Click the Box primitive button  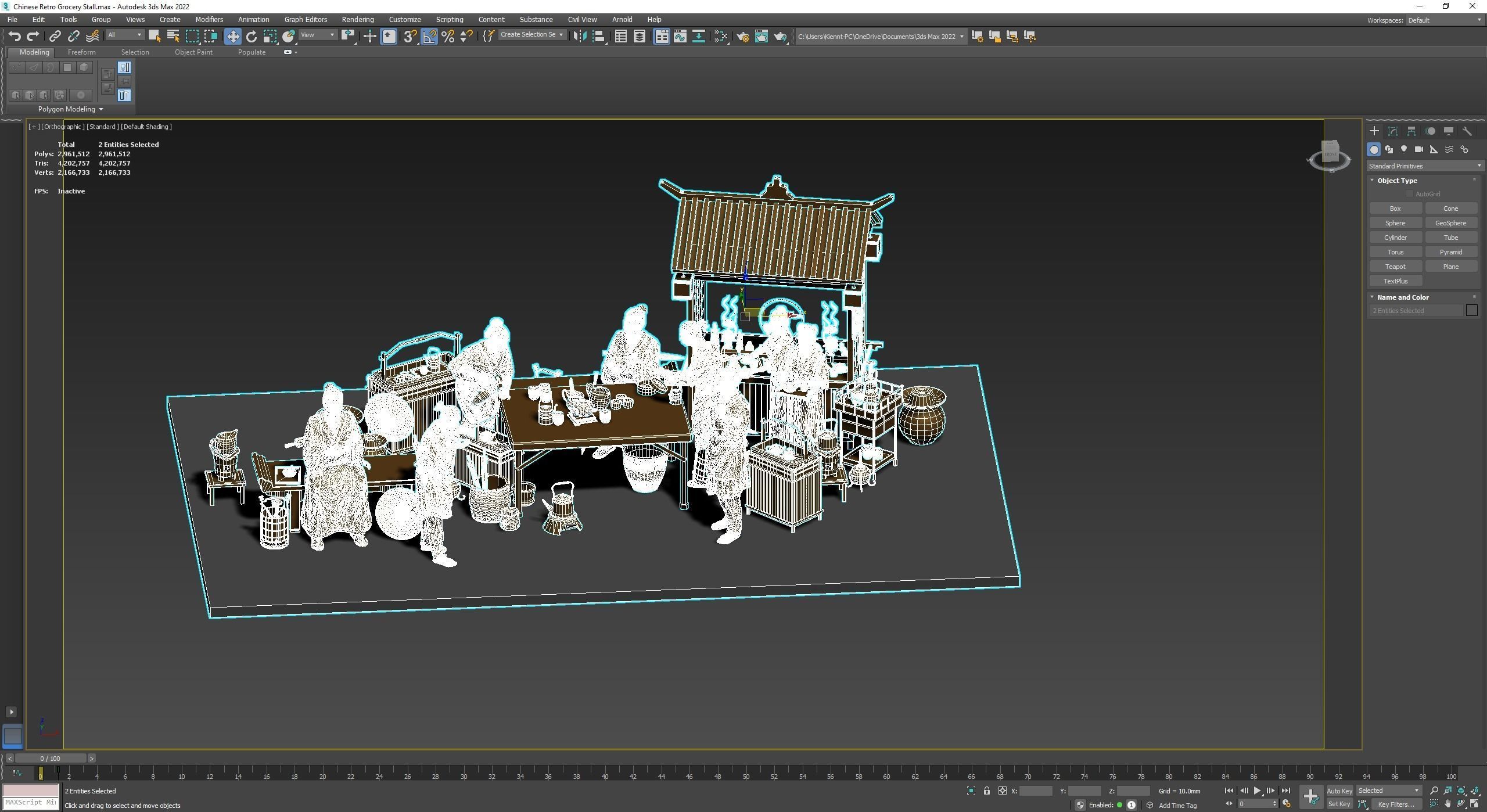1395,209
